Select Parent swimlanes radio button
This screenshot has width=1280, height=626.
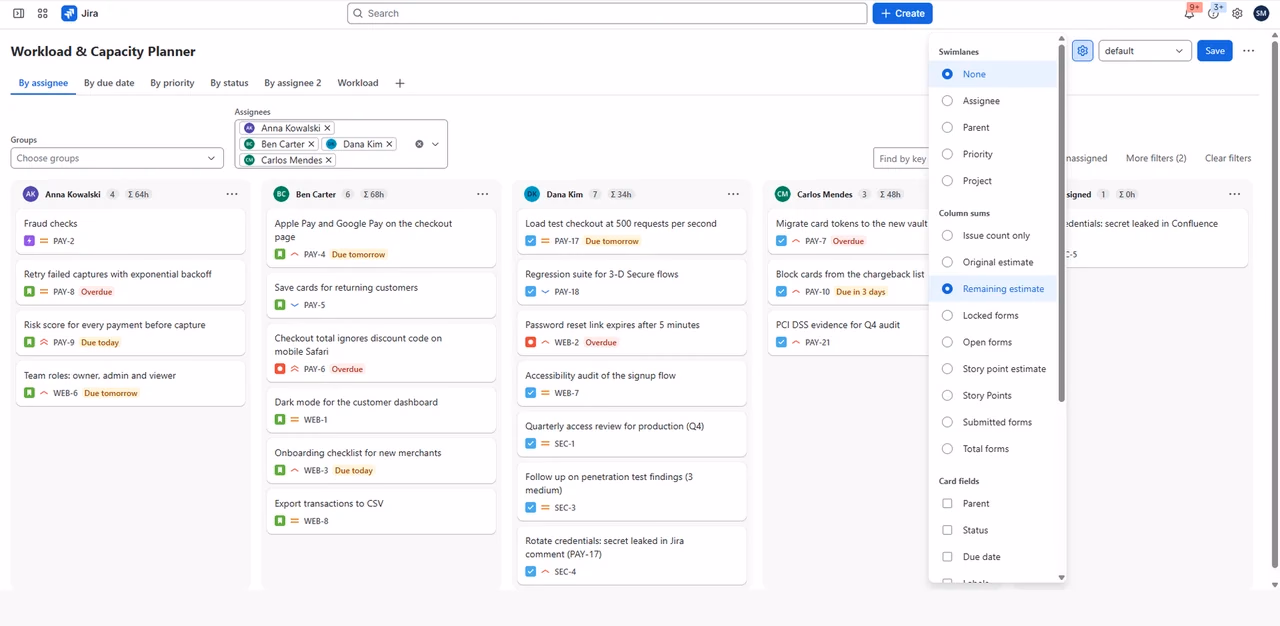pos(948,128)
